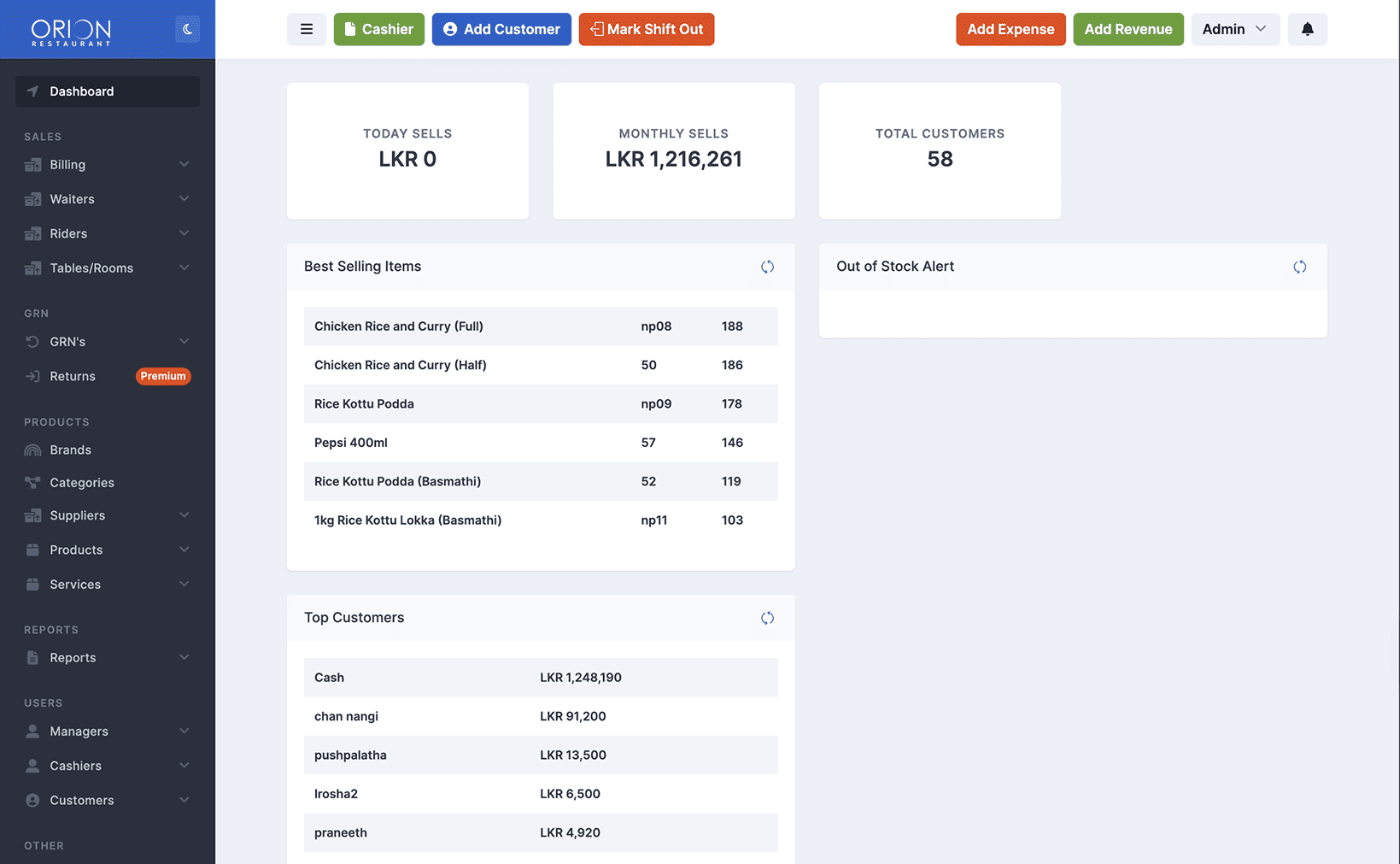
Task: Click the Reports document icon
Action: point(32,658)
